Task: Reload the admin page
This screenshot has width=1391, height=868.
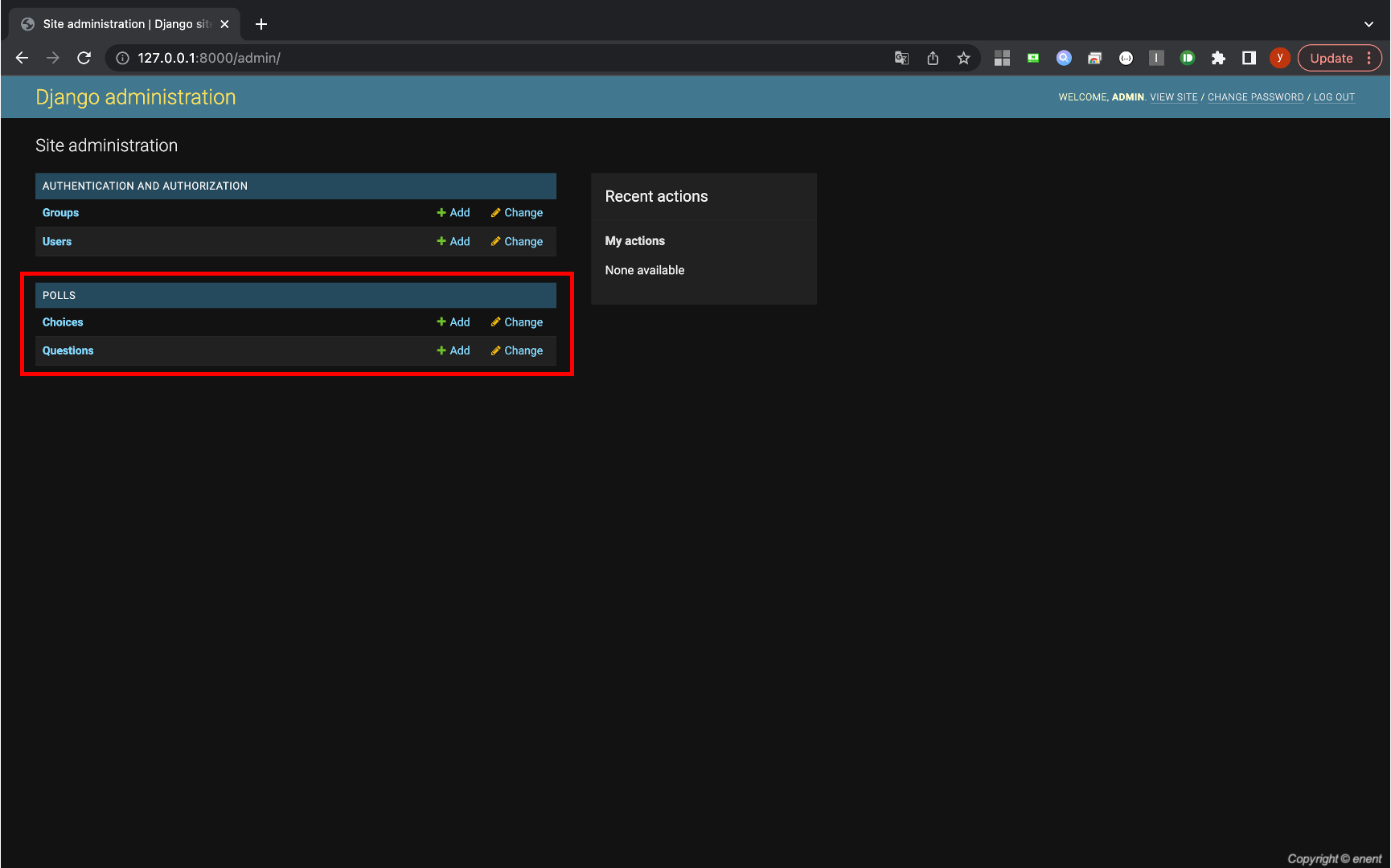Action: pyautogui.click(x=84, y=58)
